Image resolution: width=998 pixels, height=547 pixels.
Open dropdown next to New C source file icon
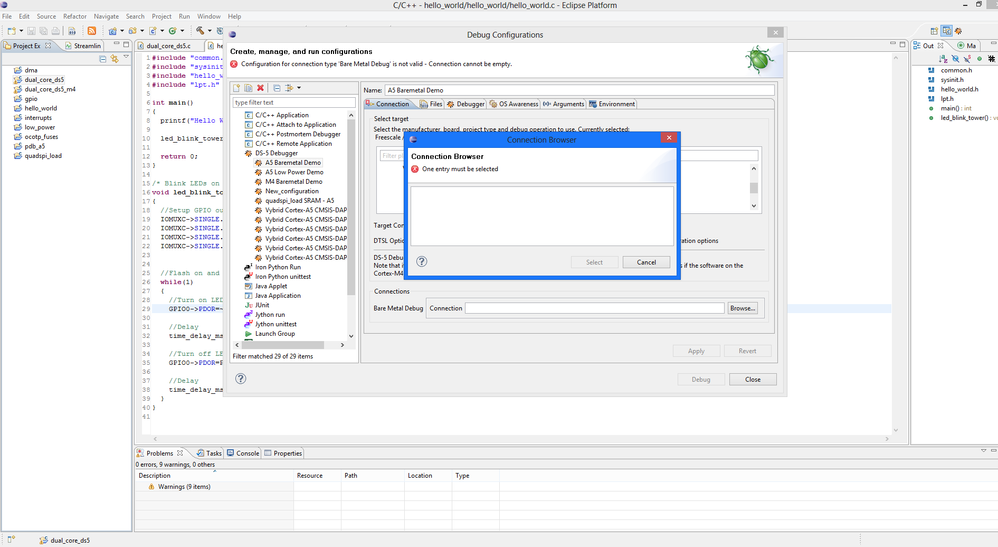pos(162,31)
